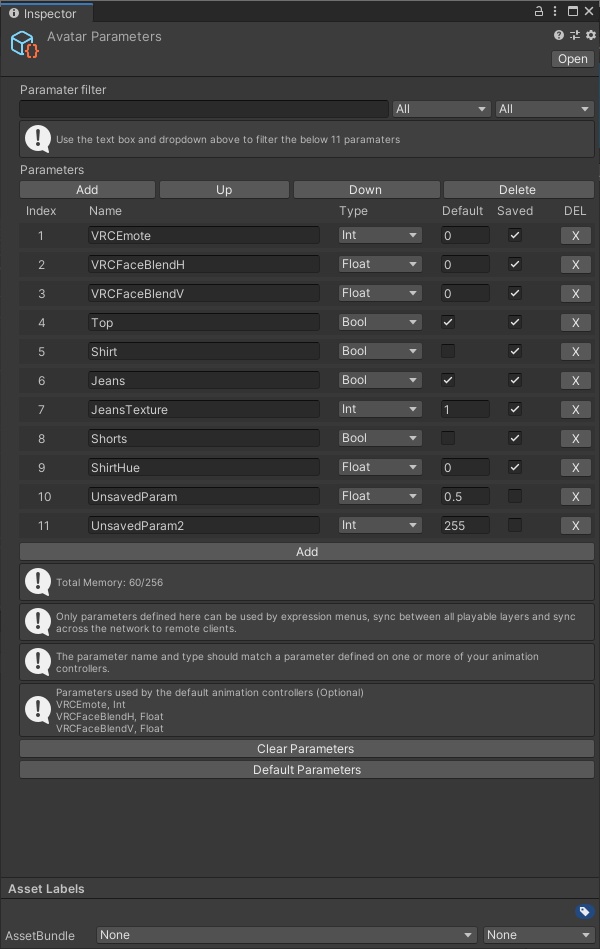The height and width of the screenshot is (949, 600).
Task: Click the presets slider icon
Action: coord(575,35)
